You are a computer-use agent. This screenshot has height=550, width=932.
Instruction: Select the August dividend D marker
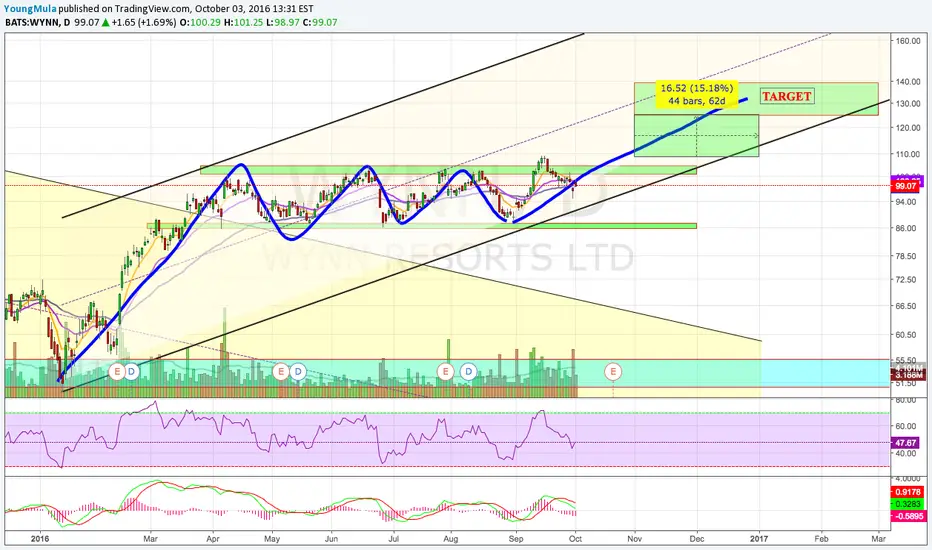click(x=469, y=372)
